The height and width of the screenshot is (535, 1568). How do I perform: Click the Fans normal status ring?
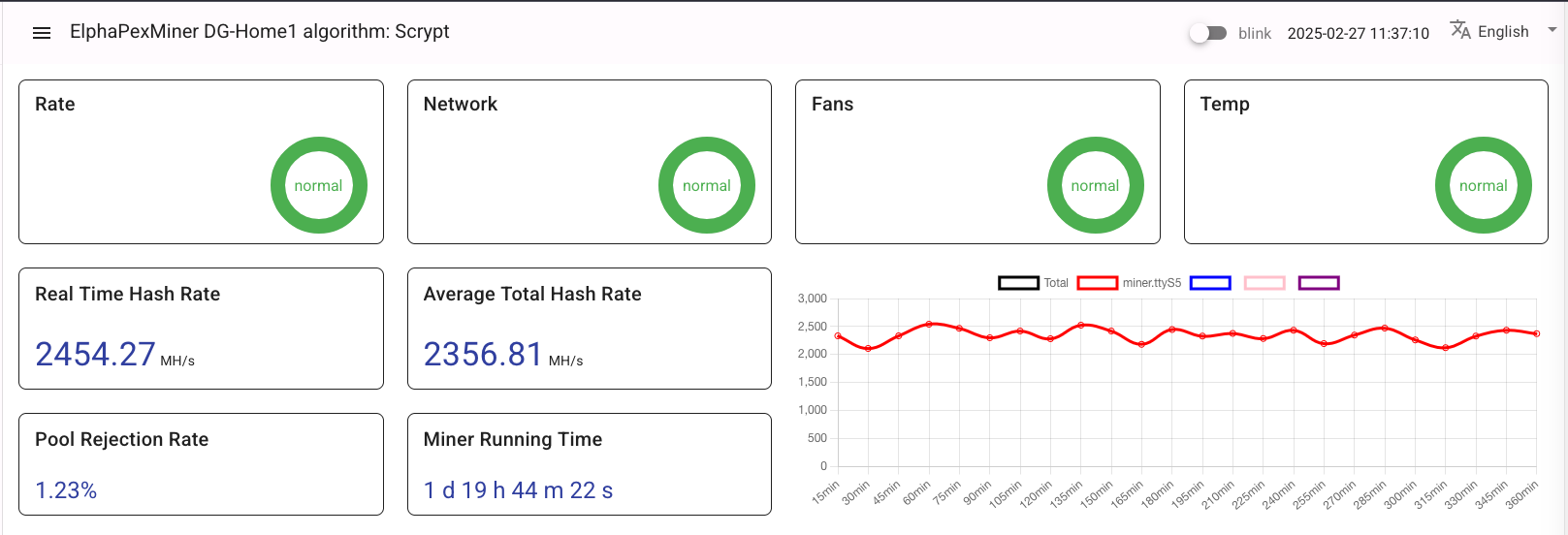(x=1095, y=185)
